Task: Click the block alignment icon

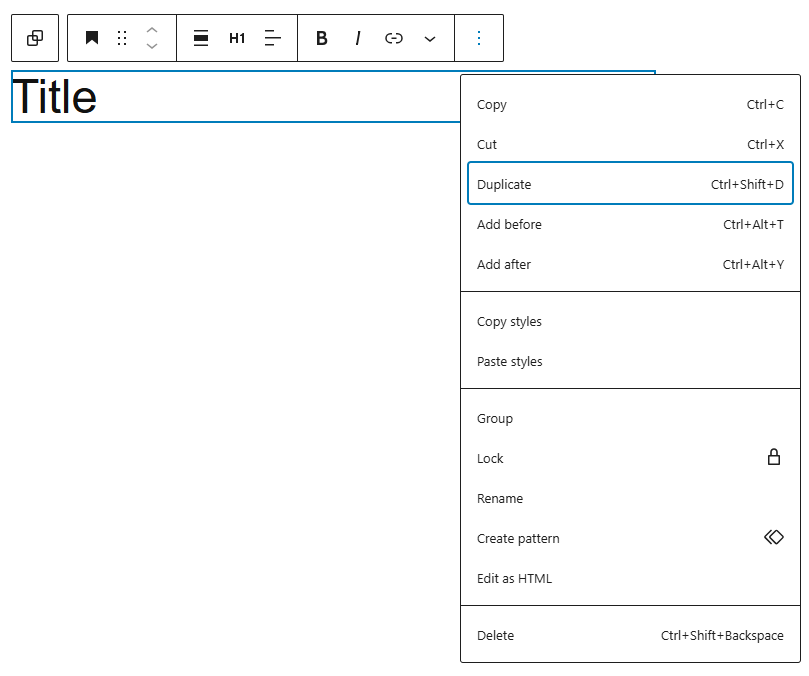Action: (200, 38)
